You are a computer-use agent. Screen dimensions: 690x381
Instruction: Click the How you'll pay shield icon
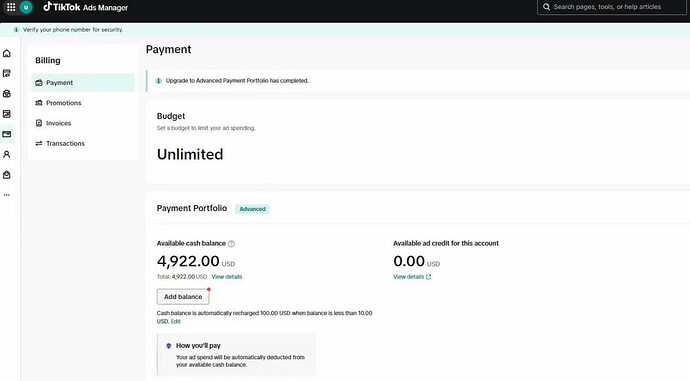coord(169,346)
